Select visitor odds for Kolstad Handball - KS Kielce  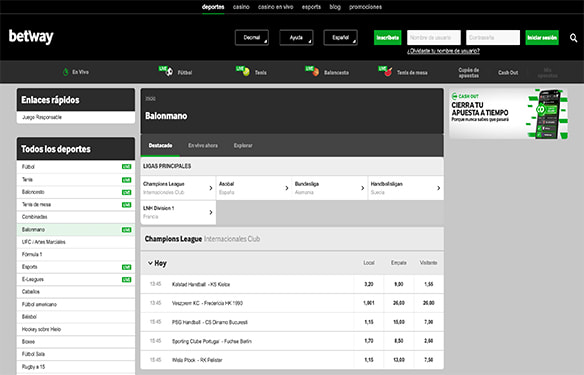tap(429, 284)
